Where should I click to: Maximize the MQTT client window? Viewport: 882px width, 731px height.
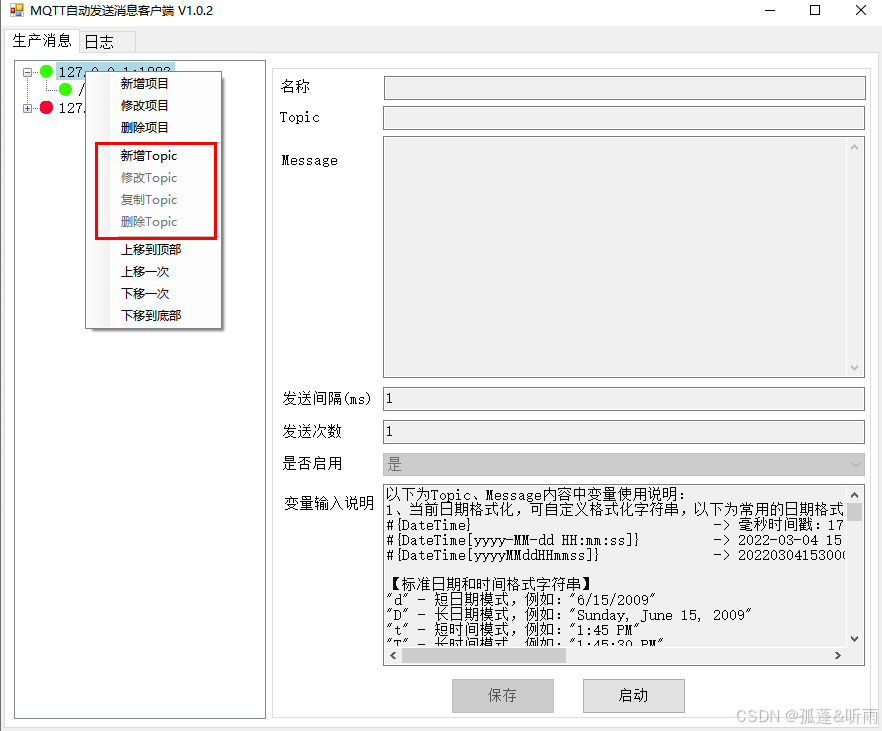pyautogui.click(x=815, y=10)
